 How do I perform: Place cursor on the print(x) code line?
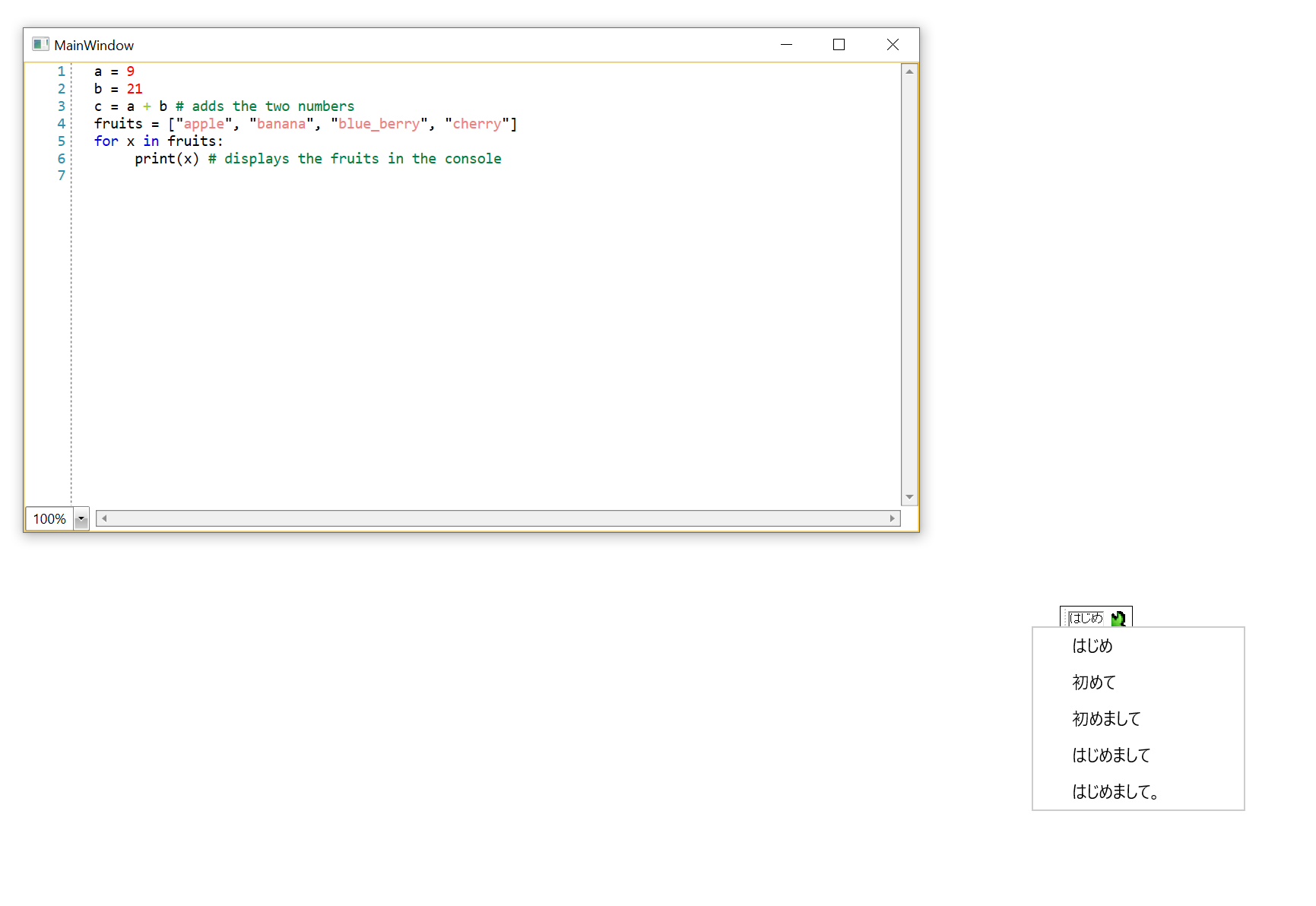tap(318, 159)
